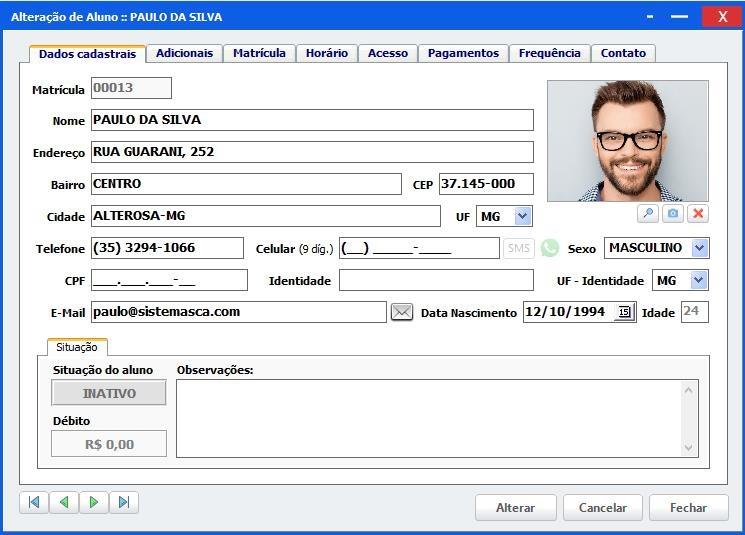Click inside the Observações text area
The image size is (745, 535).
tap(437, 419)
